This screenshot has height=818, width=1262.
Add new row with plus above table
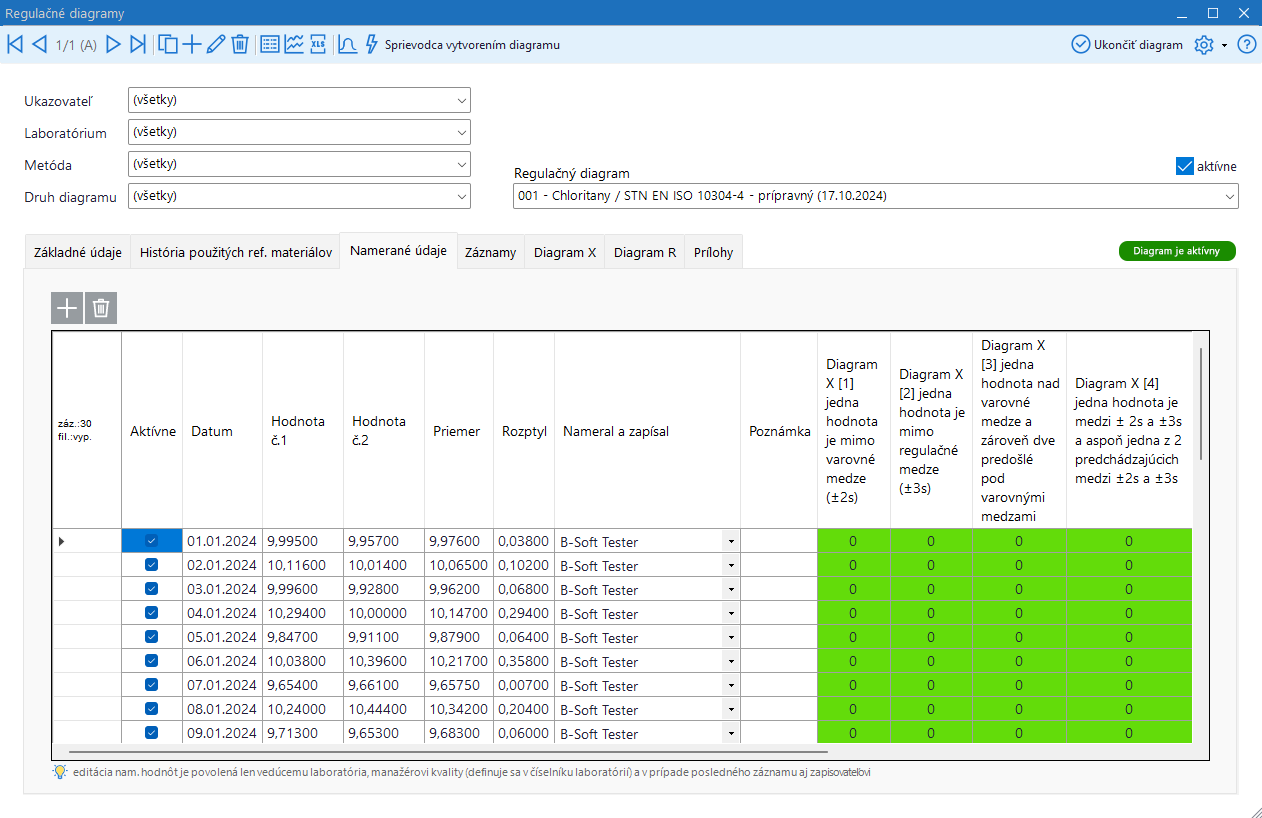coord(67,308)
